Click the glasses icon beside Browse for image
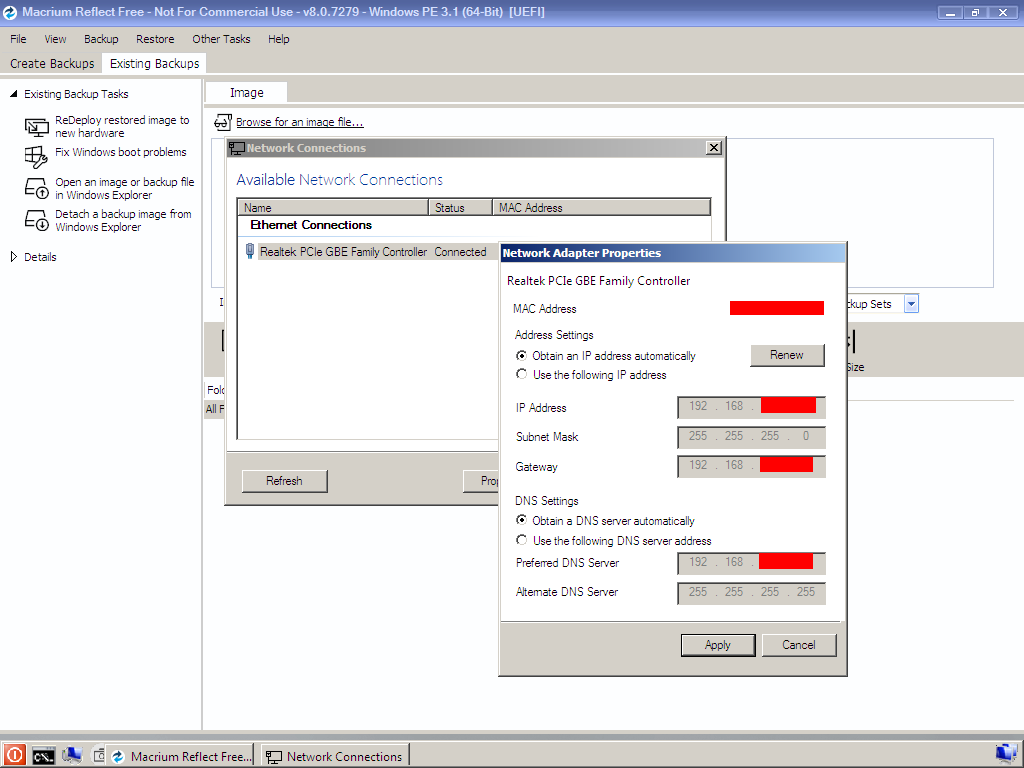This screenshot has width=1024, height=768. [x=223, y=122]
